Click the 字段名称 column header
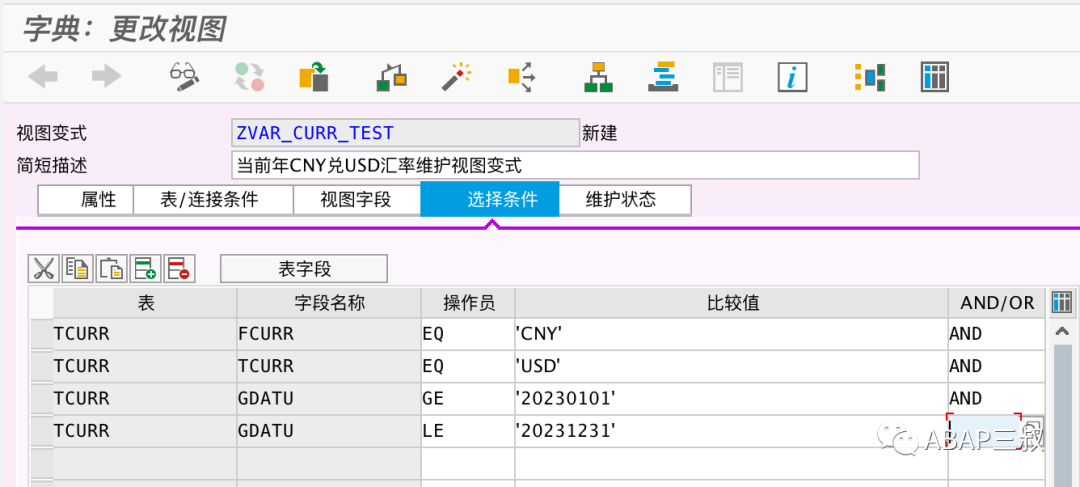1080x487 pixels. click(329, 303)
